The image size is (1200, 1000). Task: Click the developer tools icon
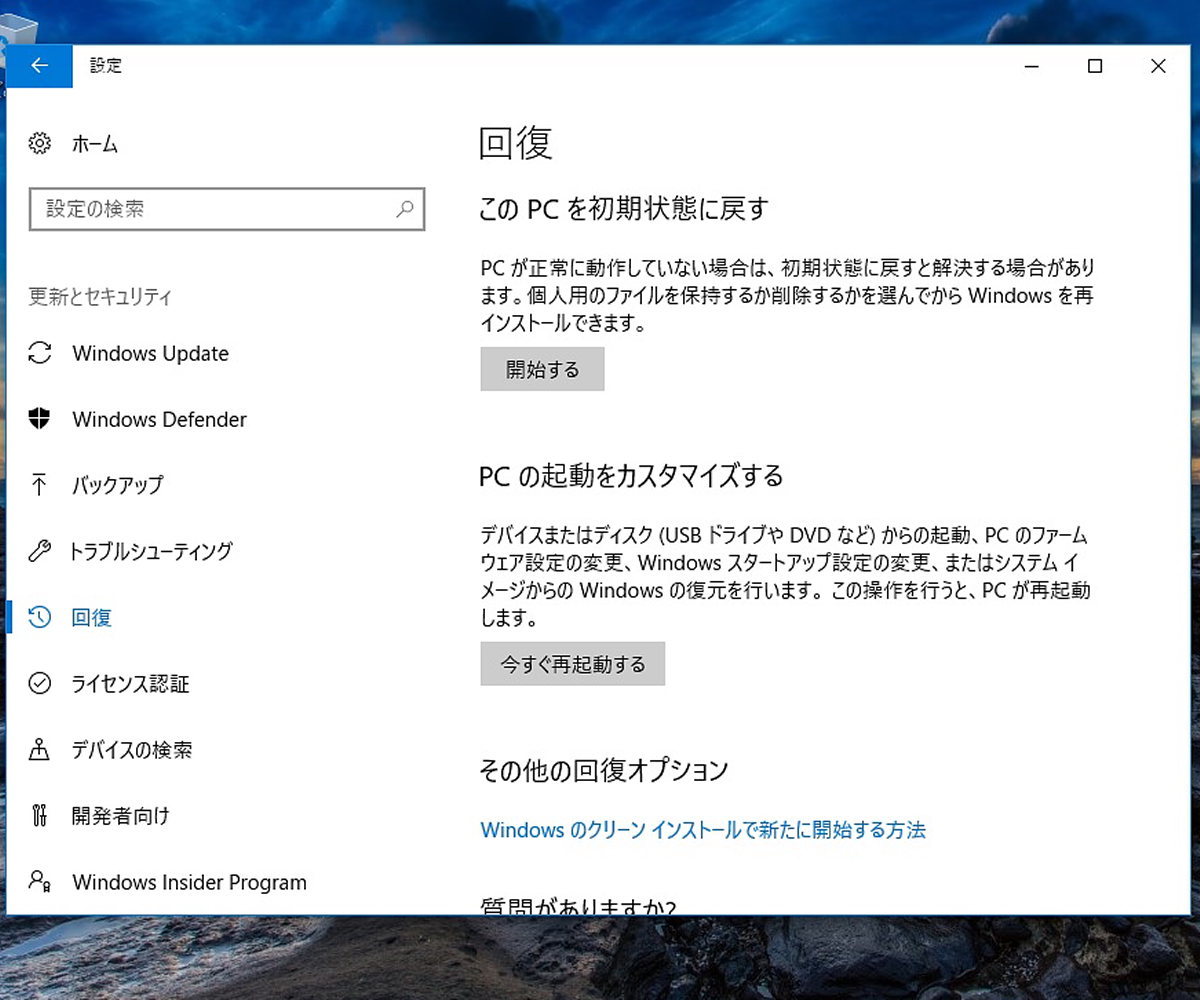click(x=39, y=815)
